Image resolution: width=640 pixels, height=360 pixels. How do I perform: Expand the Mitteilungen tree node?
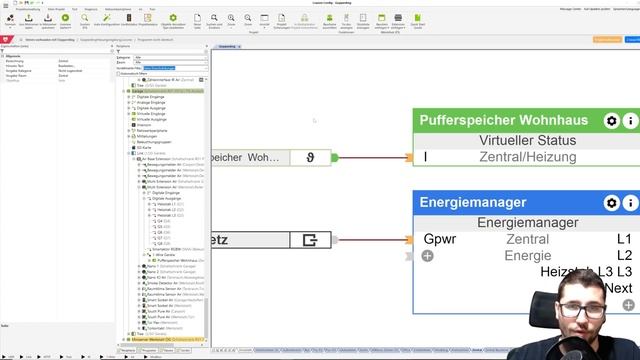[x=129, y=136]
